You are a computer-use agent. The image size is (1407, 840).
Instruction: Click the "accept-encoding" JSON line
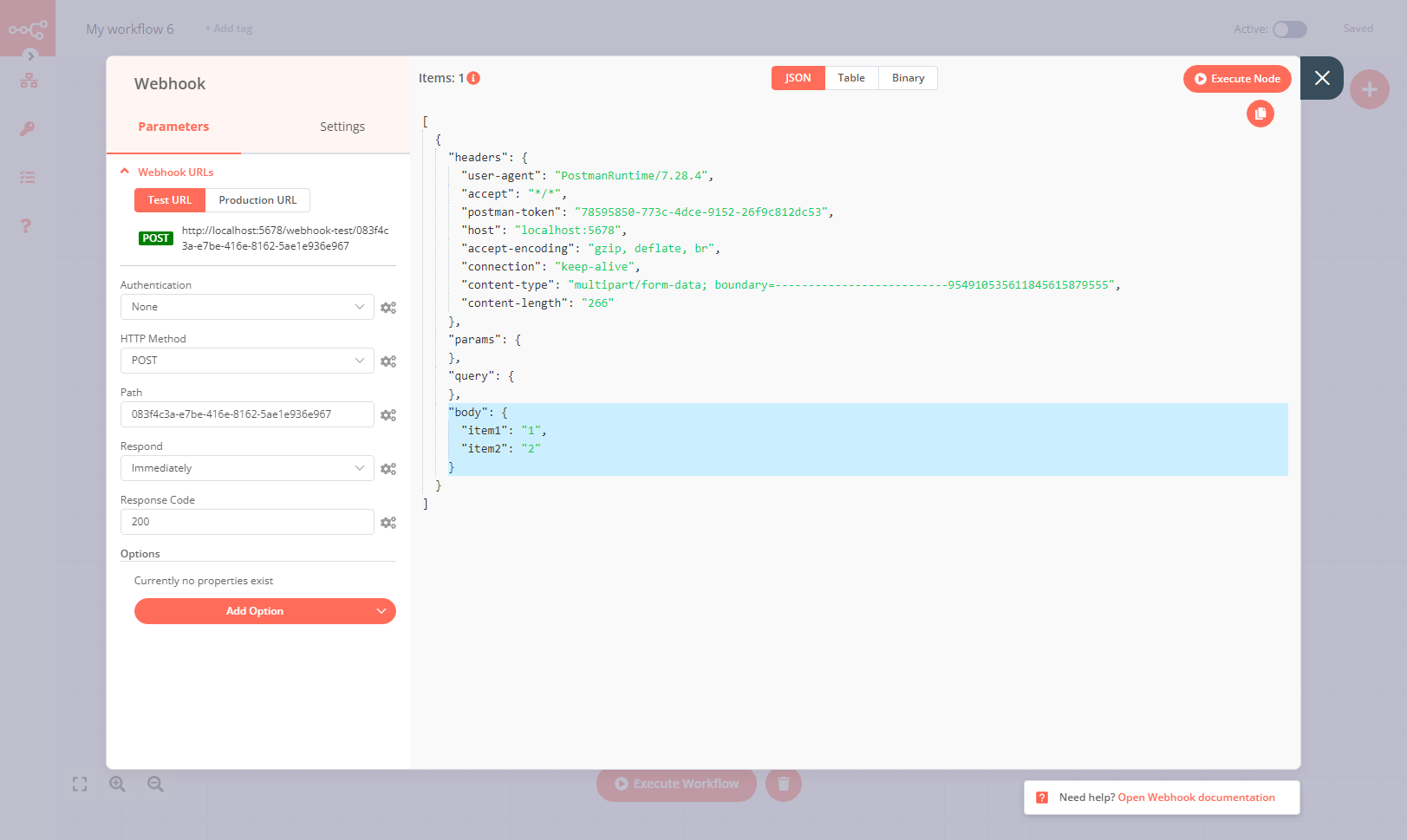click(x=591, y=249)
